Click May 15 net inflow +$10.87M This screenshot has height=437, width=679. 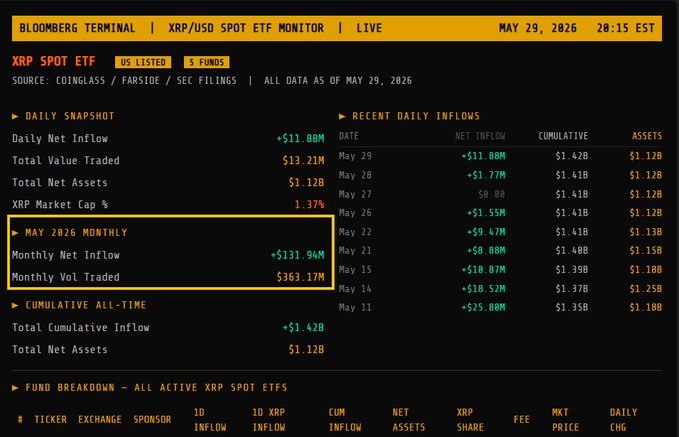[x=483, y=269]
